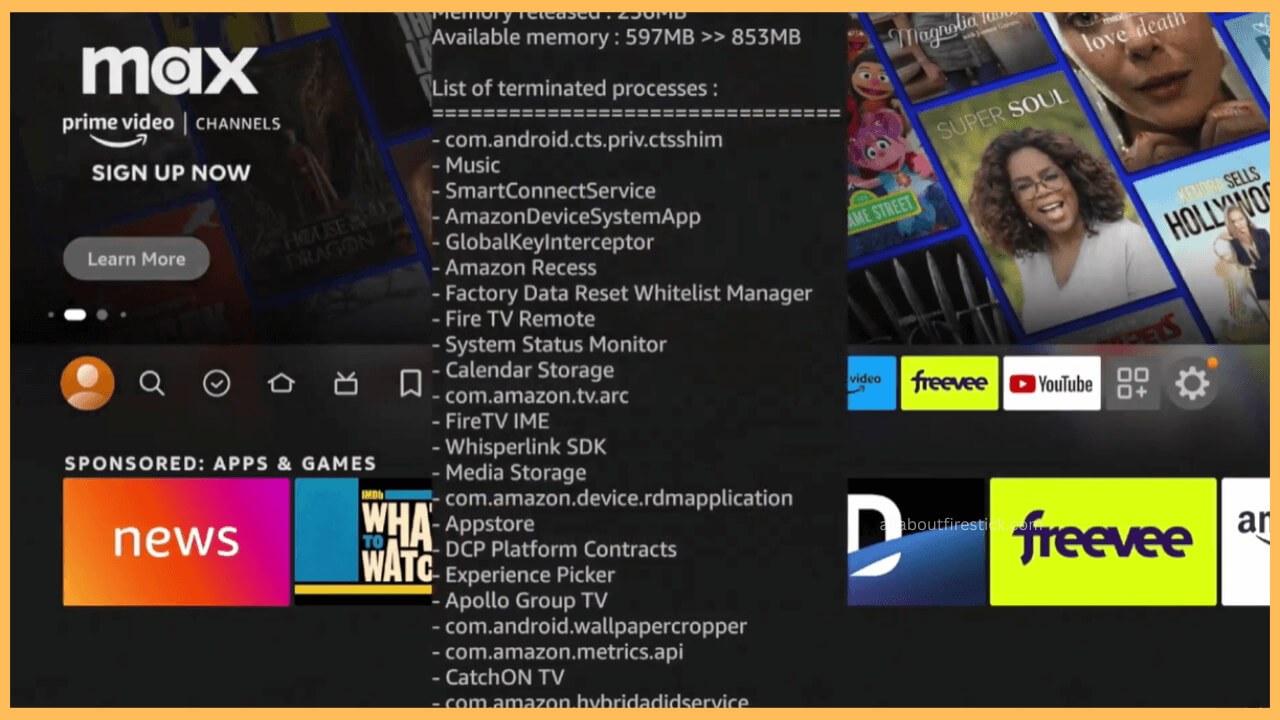Screen dimensions: 1280x720
Task: Open the bookmark watchlist icon
Action: pos(410,383)
